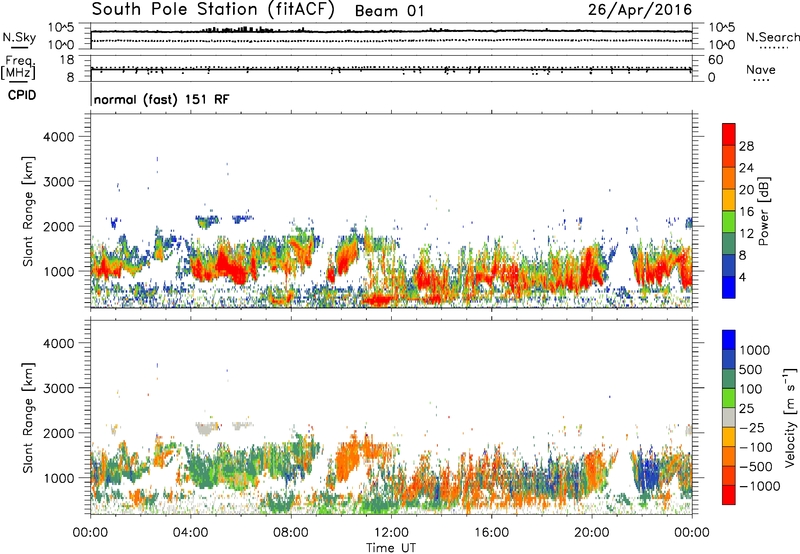Click the "Slant Range [km]" label of the velocity panel
The width and height of the screenshot is (800, 554).
click(28, 417)
